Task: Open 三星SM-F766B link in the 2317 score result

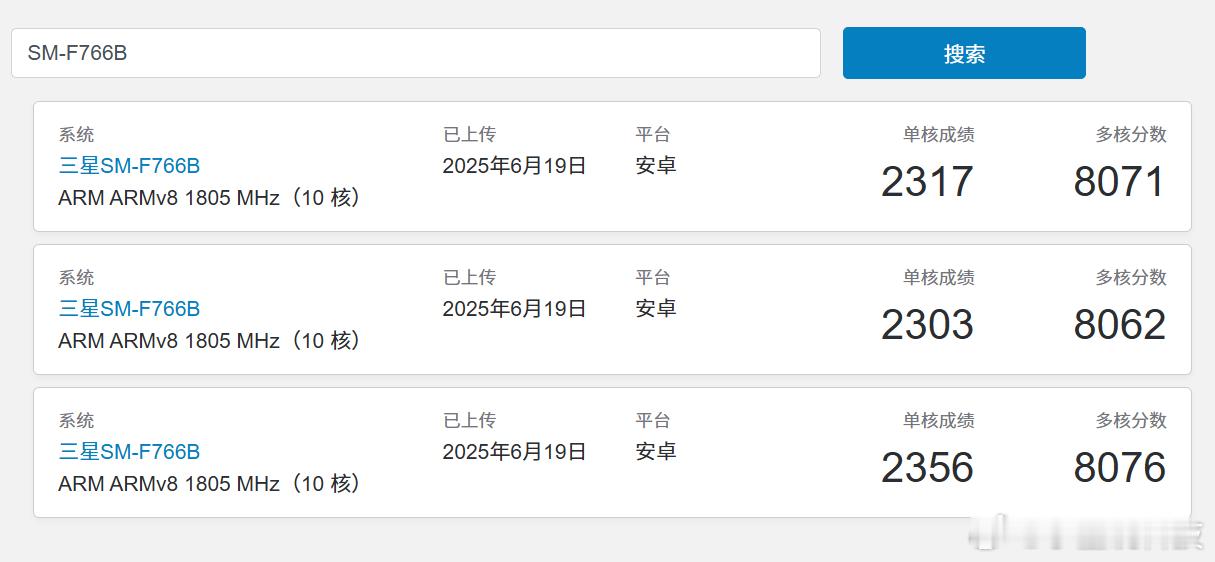Action: [129, 166]
